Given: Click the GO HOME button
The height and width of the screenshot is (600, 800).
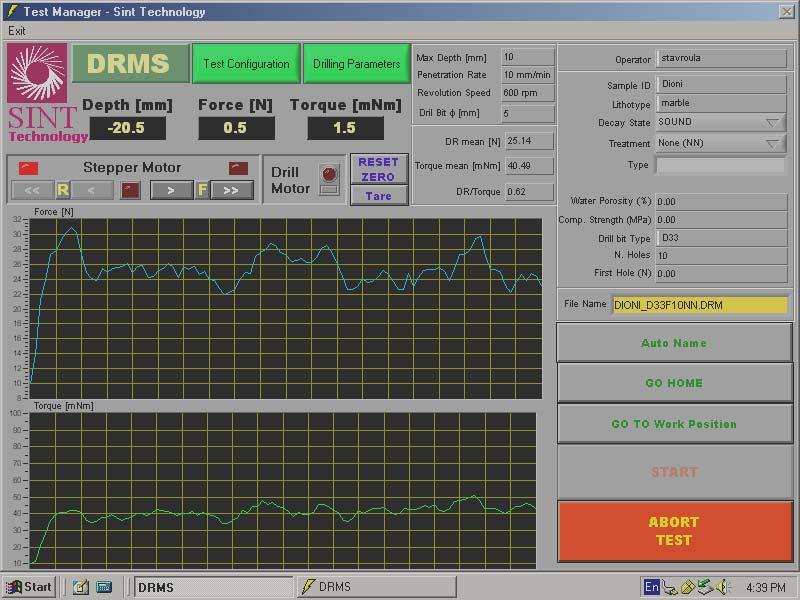Looking at the screenshot, I should (674, 383).
